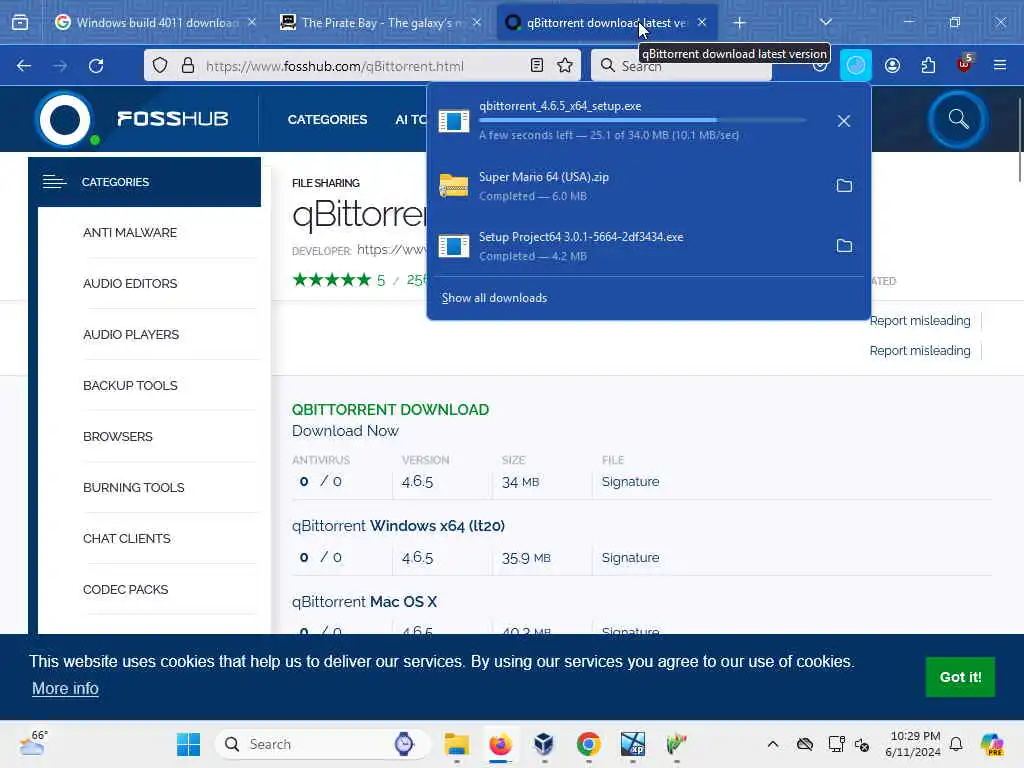
Task: Switch to Windows build 4011 download tab
Action: (157, 23)
